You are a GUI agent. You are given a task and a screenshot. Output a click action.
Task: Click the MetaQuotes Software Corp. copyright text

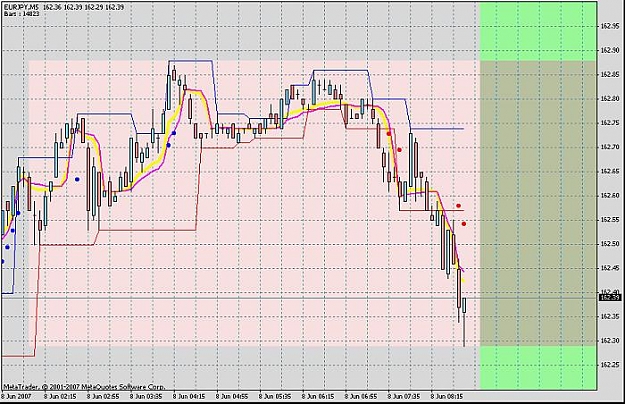84,386
